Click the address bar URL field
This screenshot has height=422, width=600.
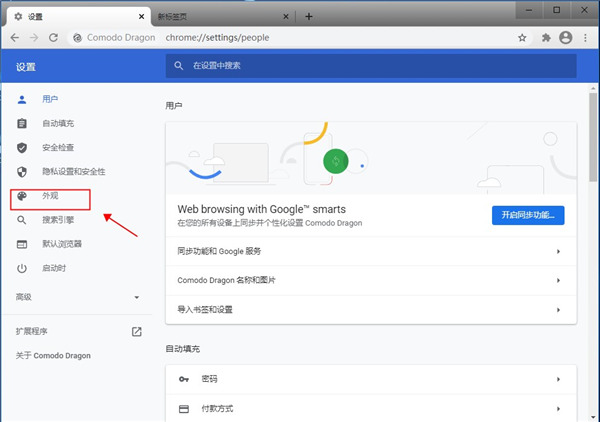point(300,38)
